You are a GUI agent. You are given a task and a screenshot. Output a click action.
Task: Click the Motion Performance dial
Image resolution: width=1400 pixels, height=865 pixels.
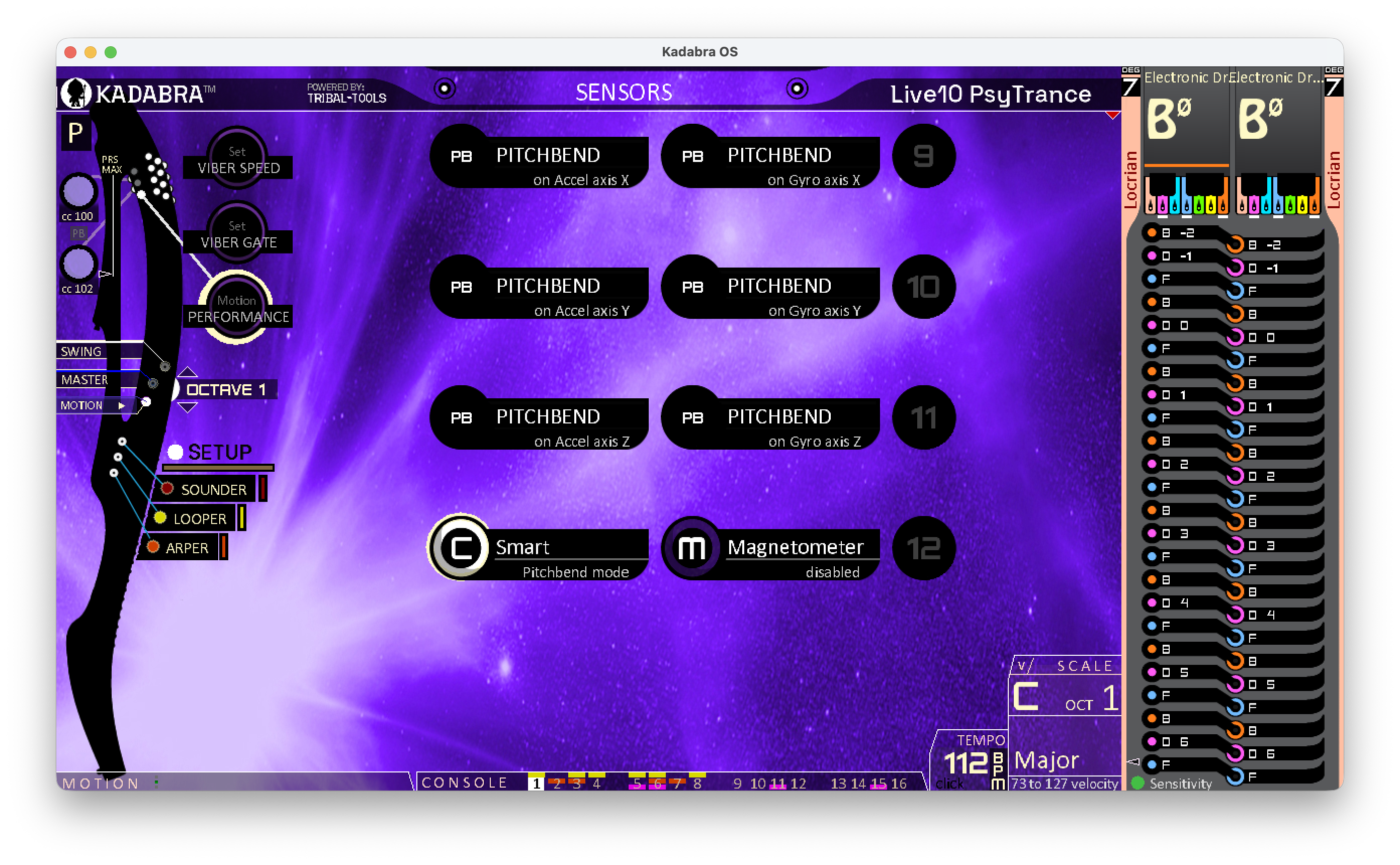pyautogui.click(x=236, y=307)
